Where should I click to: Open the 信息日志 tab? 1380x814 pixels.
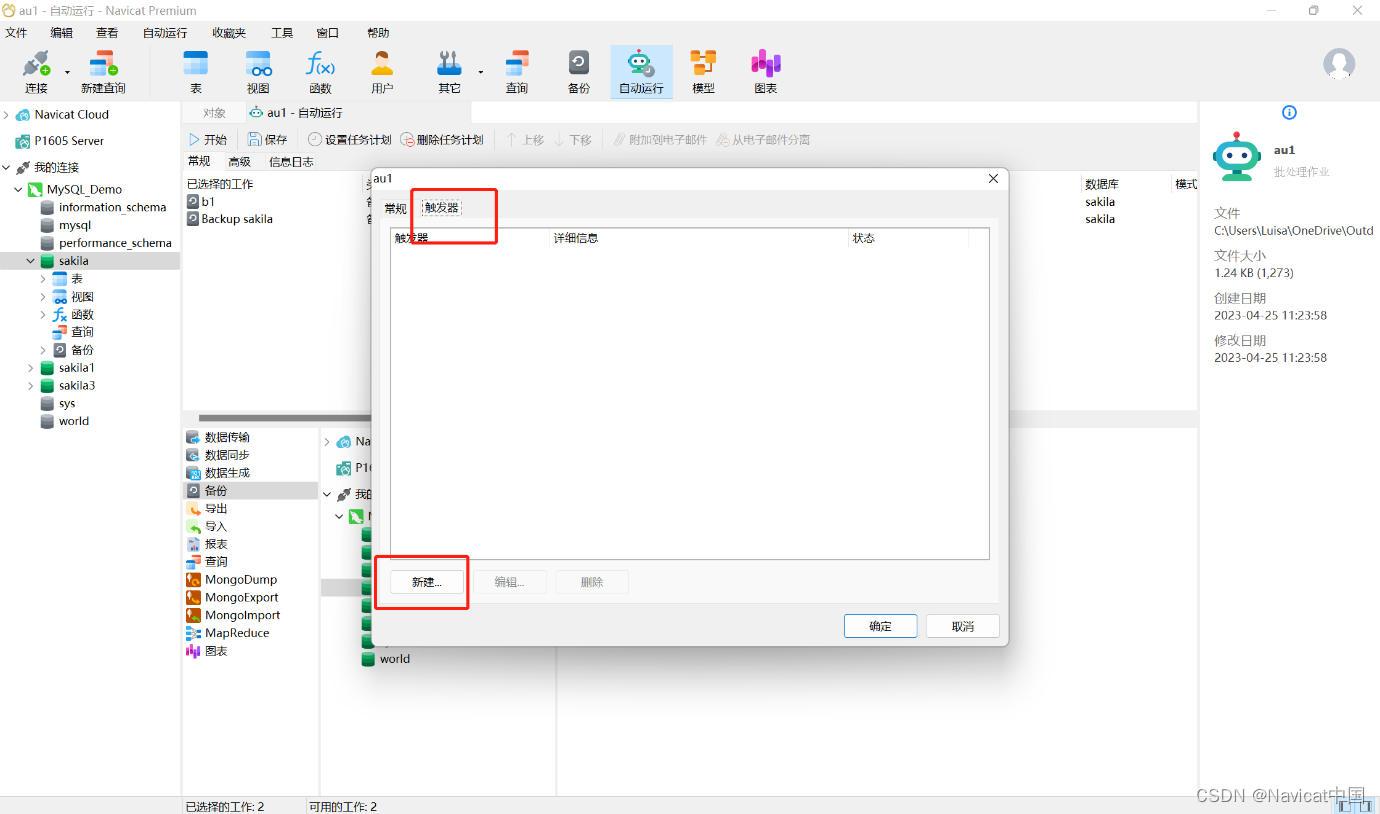(291, 162)
